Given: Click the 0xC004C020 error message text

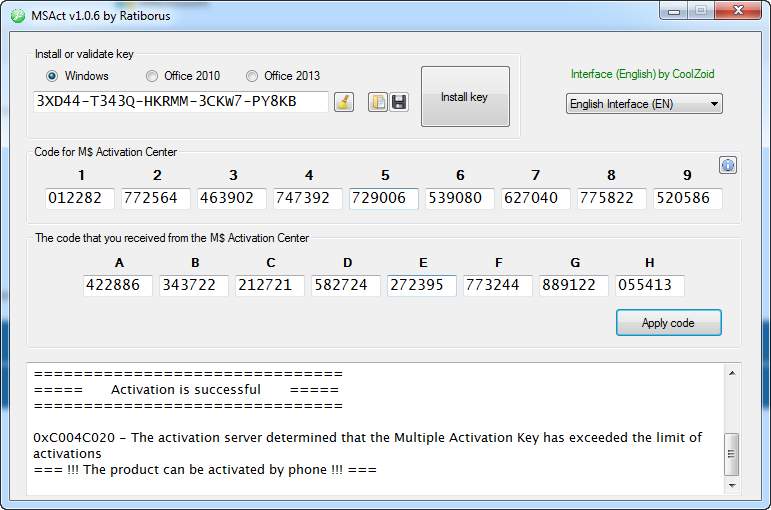Looking at the screenshot, I should [368, 445].
